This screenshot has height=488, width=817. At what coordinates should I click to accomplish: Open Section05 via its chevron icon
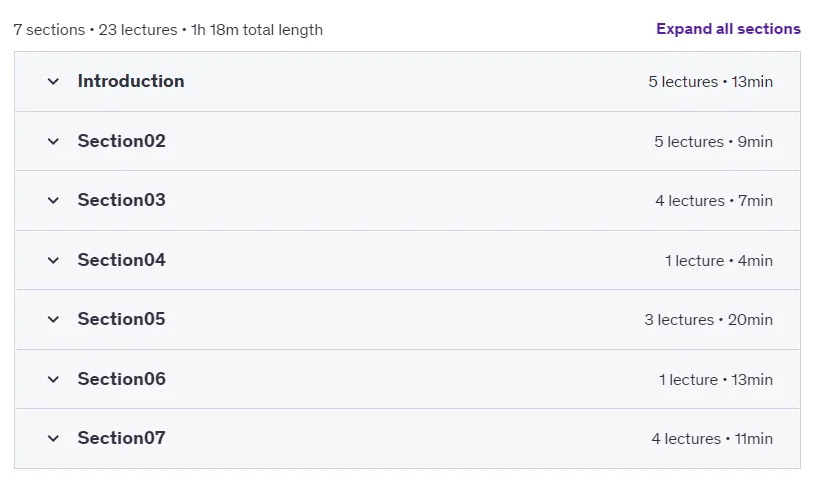53,319
